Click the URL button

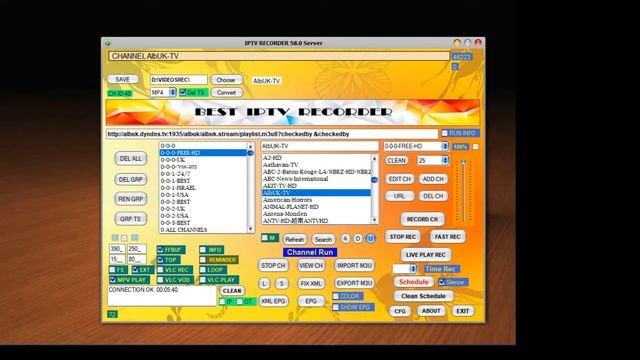pyautogui.click(x=400, y=196)
